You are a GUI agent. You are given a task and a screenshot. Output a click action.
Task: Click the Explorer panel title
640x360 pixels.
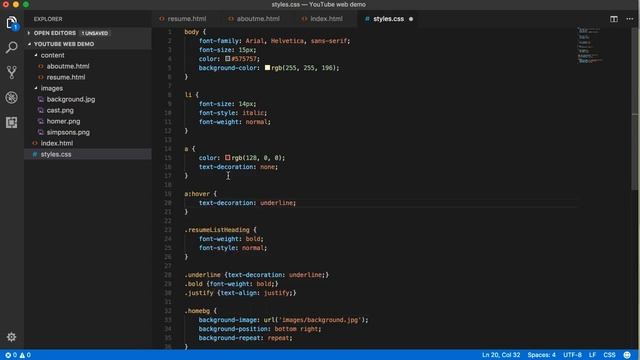click(x=48, y=19)
